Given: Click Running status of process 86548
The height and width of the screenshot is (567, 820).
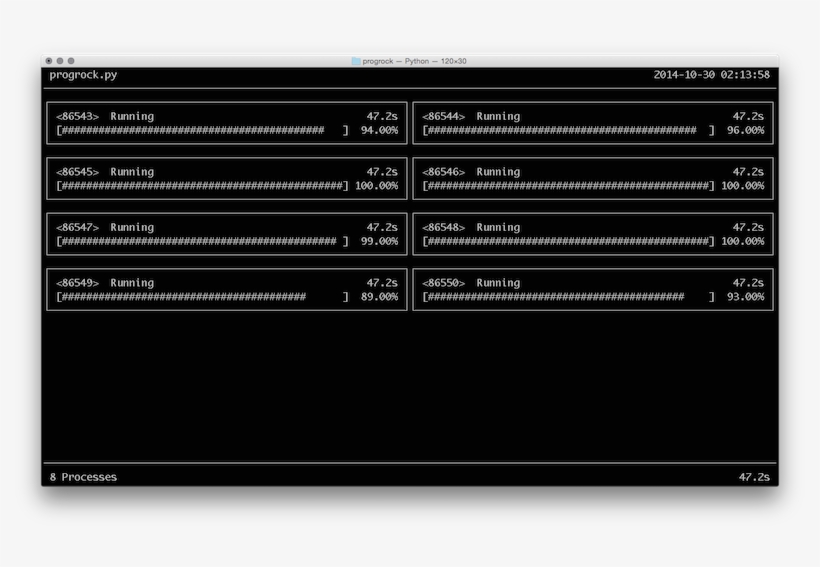Looking at the screenshot, I should click(498, 228).
